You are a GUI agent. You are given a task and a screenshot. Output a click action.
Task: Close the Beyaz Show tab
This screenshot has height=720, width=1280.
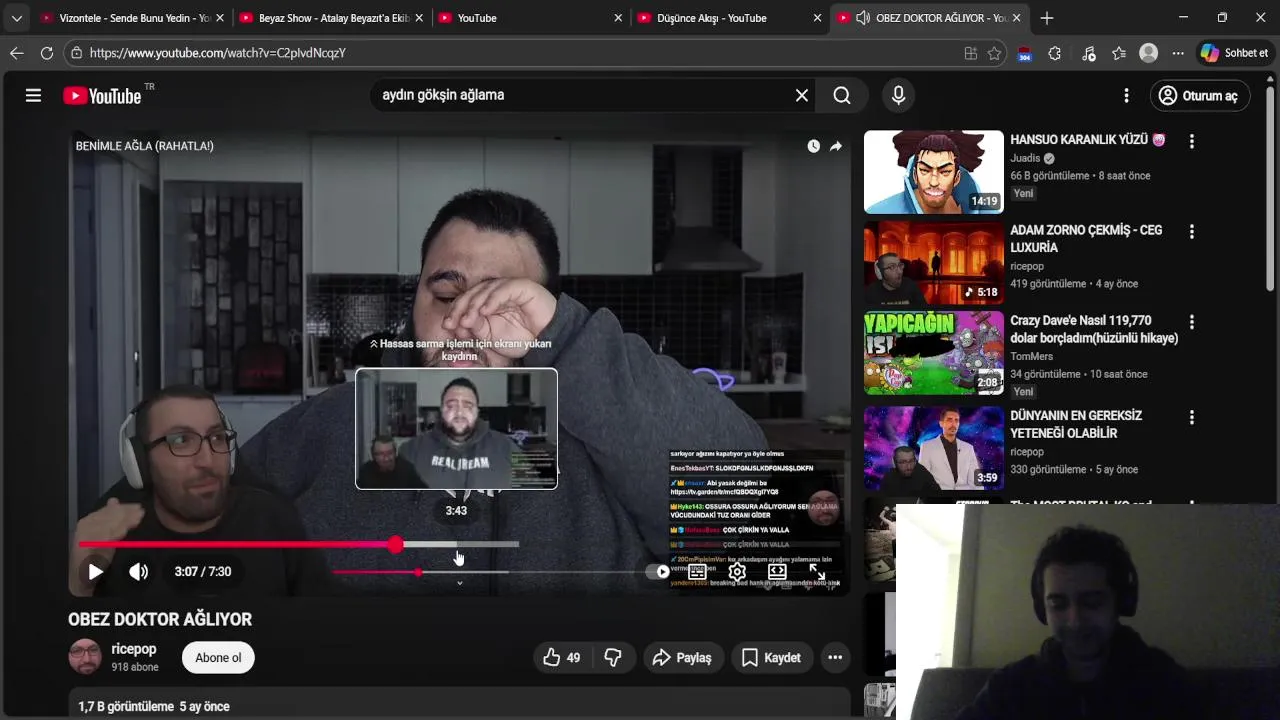tap(419, 18)
